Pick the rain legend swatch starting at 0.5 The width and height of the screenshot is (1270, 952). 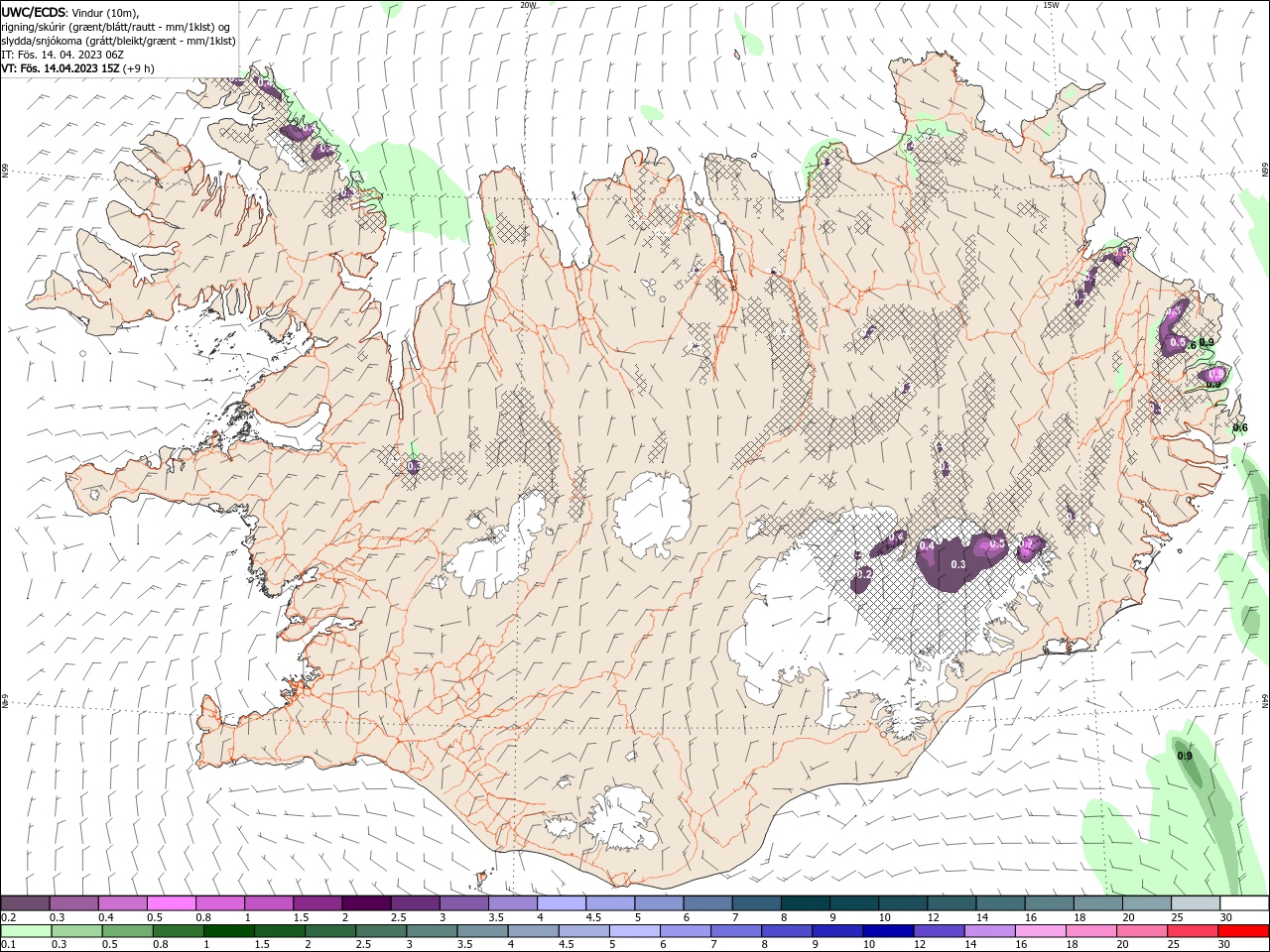127,931
